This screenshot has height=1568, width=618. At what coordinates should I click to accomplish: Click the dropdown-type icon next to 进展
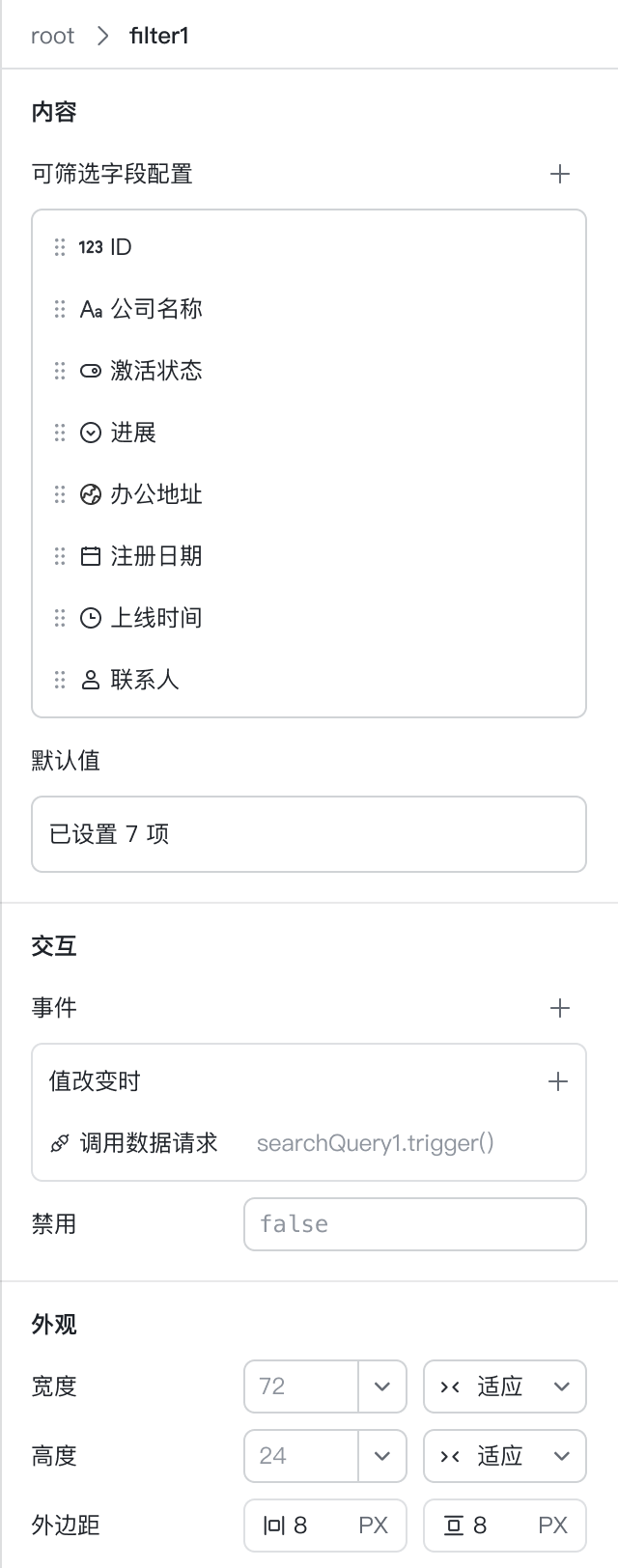tap(91, 433)
